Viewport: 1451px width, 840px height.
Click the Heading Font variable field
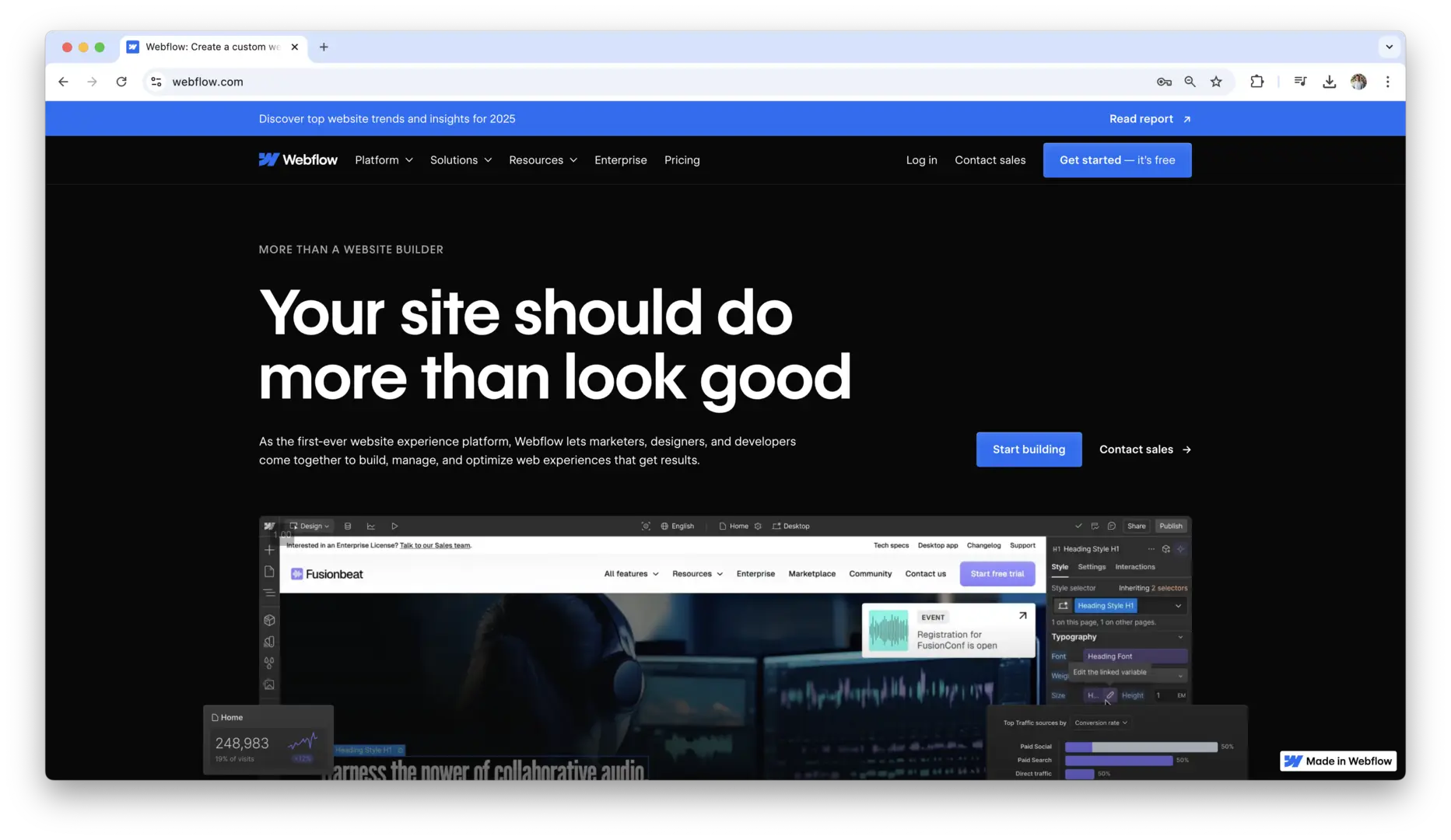coord(1134,656)
